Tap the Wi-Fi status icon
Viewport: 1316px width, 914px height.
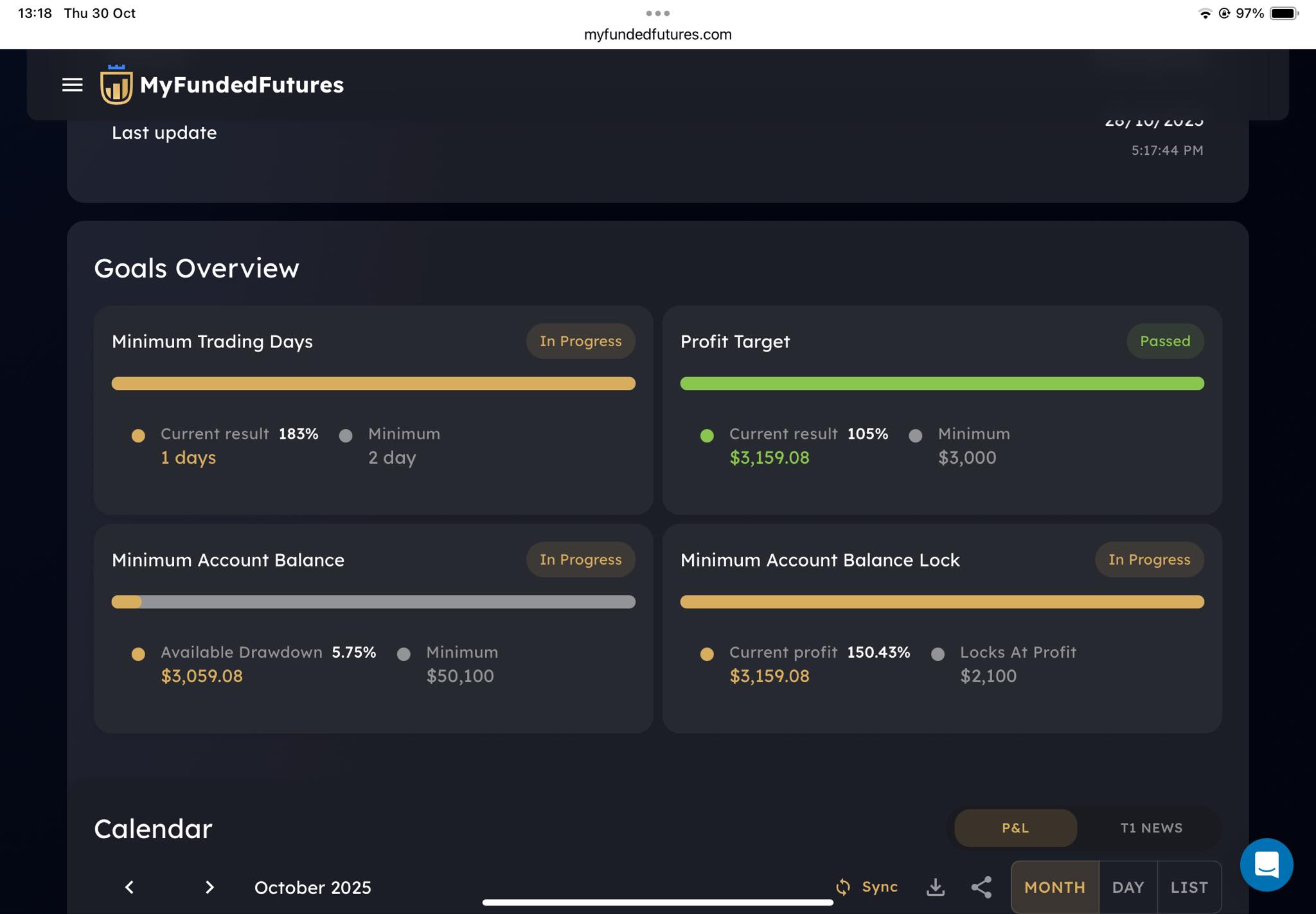point(1205,13)
